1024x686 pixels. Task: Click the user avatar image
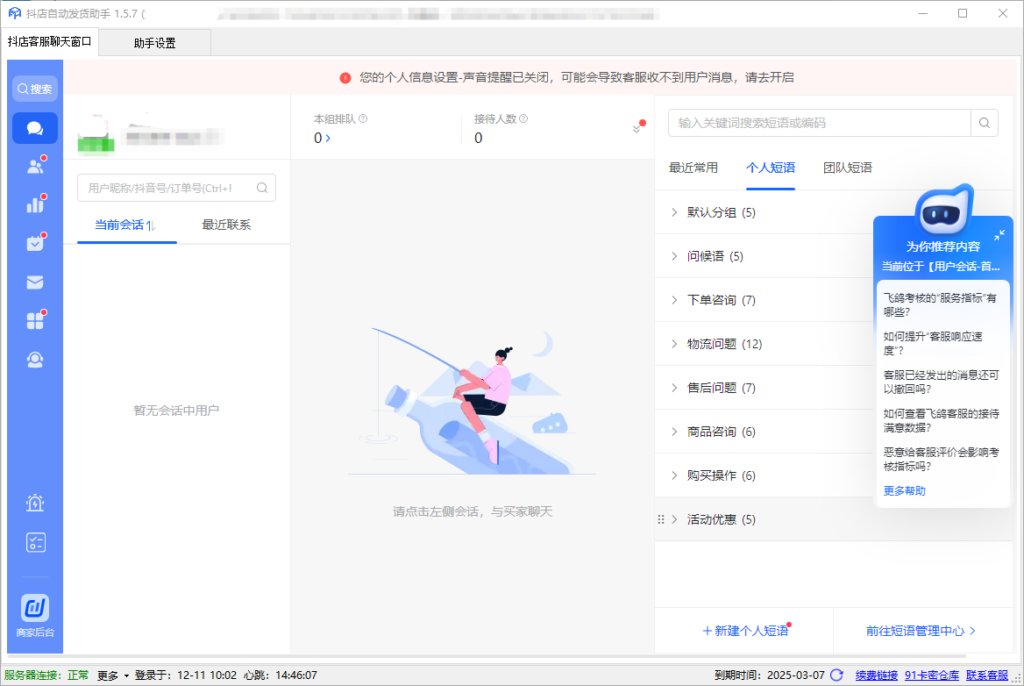pyautogui.click(x=96, y=133)
